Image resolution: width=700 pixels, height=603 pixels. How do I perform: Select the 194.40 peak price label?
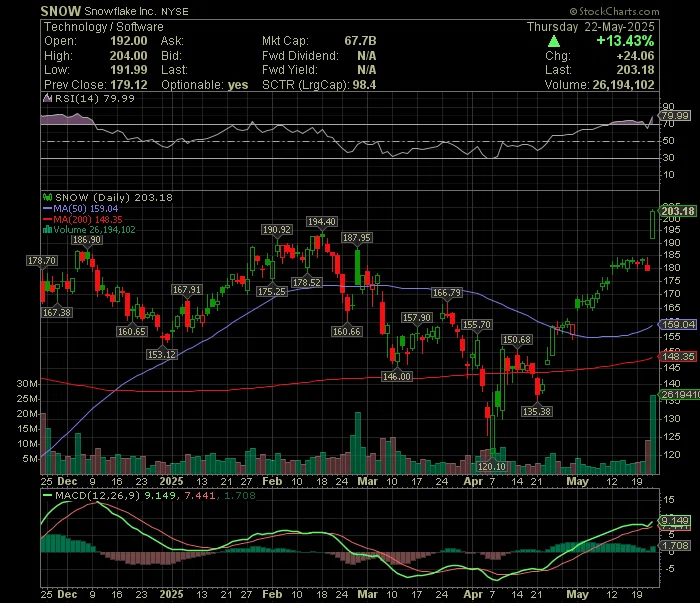[x=321, y=221]
